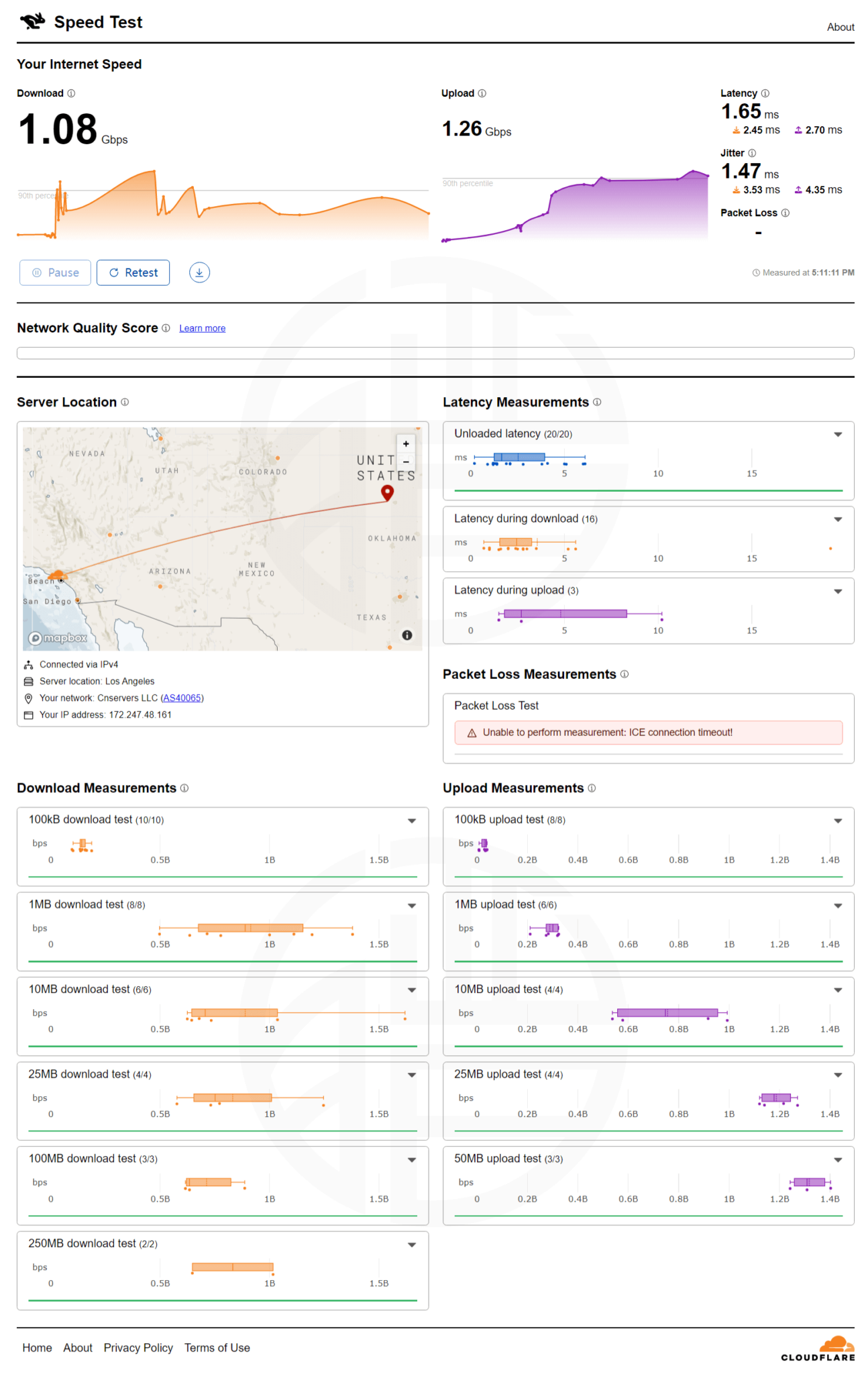Viewport: 868px width, 1374px height.
Task: Zoom out on the map
Action: [406, 462]
